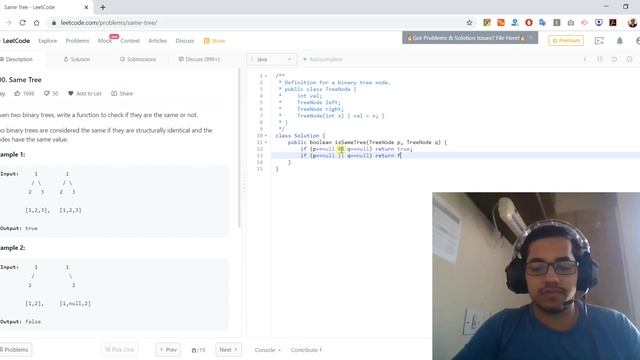The height and width of the screenshot is (360, 640).
Task: Open the notifications bell icon
Action: (620, 41)
